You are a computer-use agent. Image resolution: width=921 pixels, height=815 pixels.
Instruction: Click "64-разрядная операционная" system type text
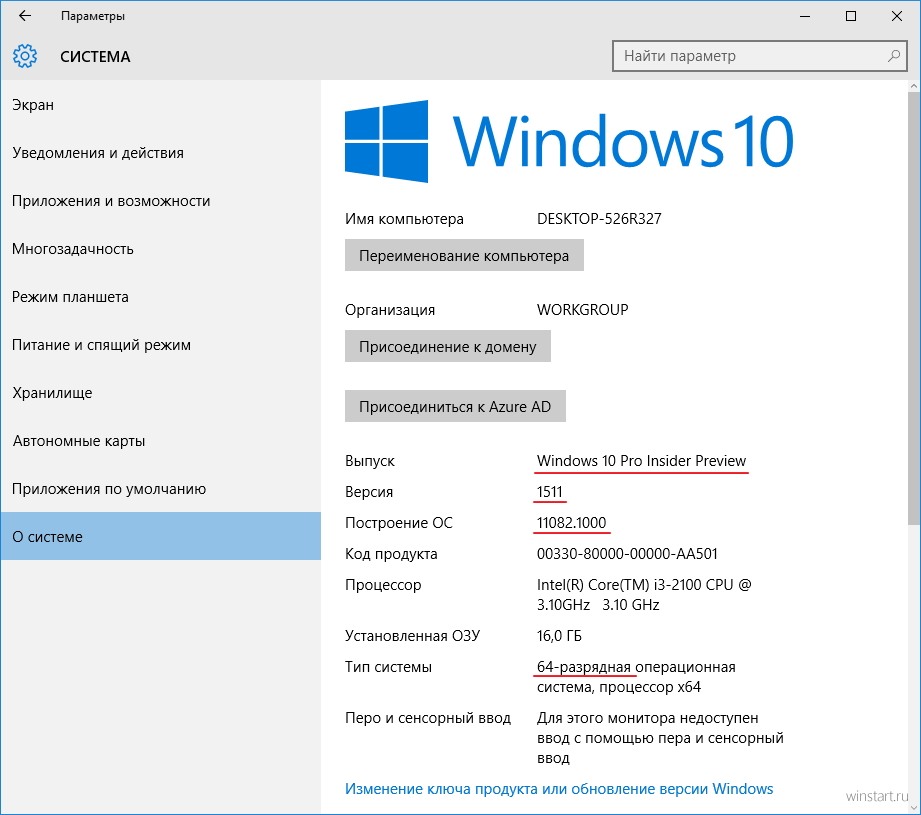(636, 667)
